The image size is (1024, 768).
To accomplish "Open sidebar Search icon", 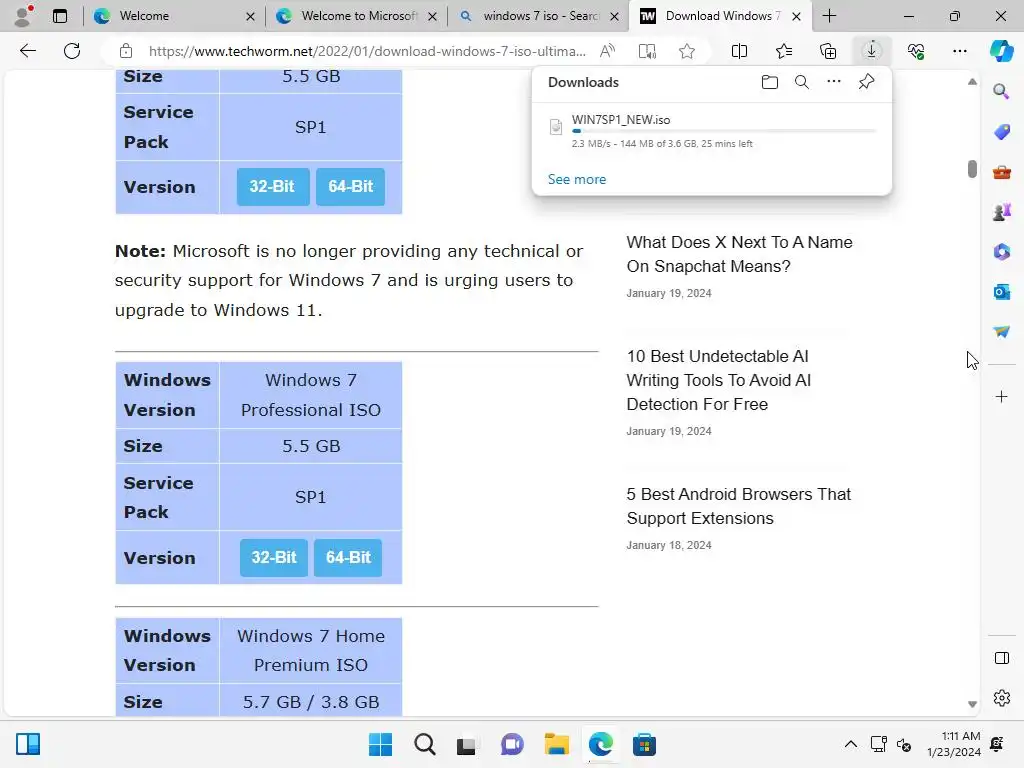I will [x=1001, y=91].
